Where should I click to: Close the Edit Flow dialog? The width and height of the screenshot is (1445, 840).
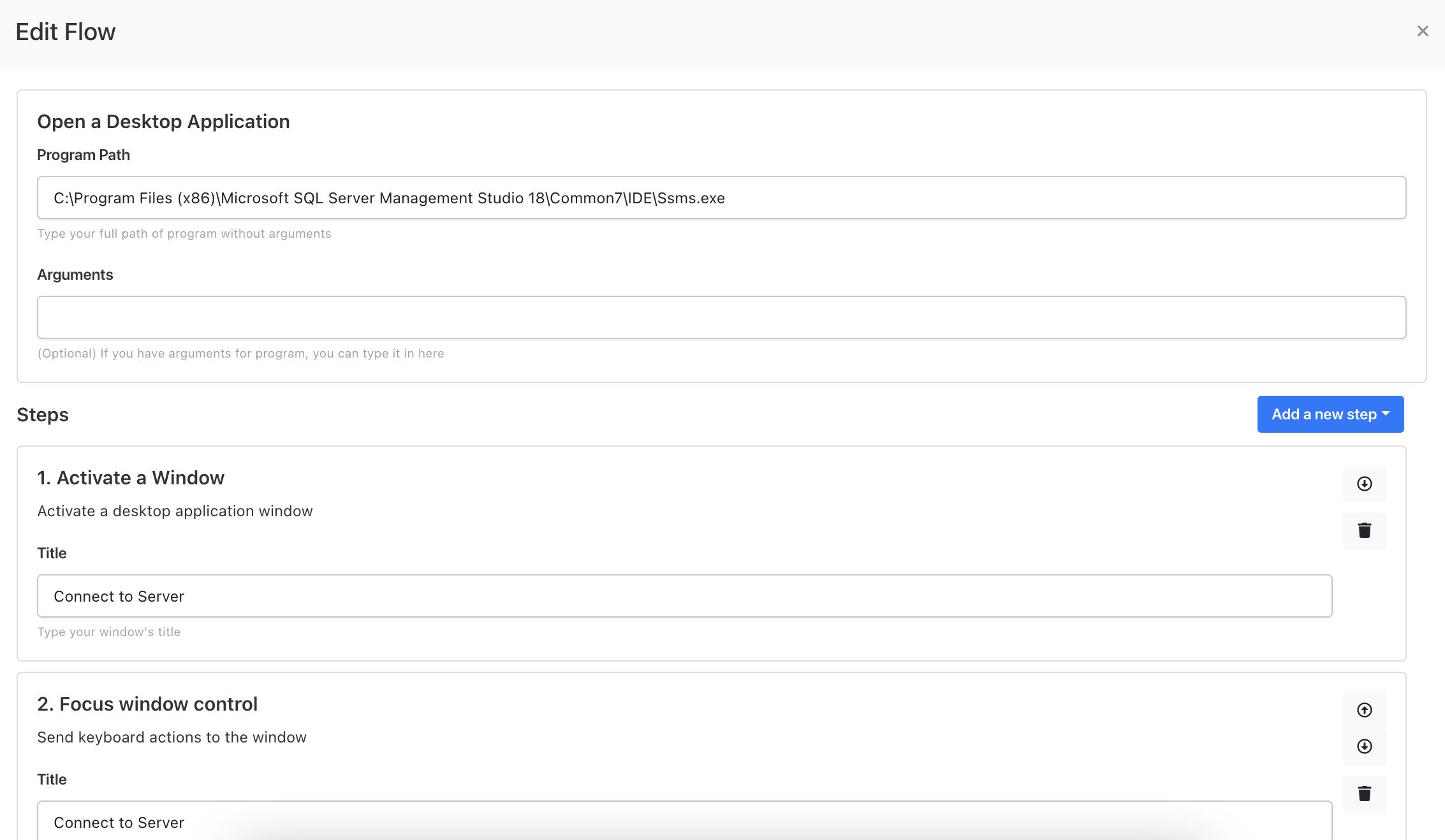1422,31
